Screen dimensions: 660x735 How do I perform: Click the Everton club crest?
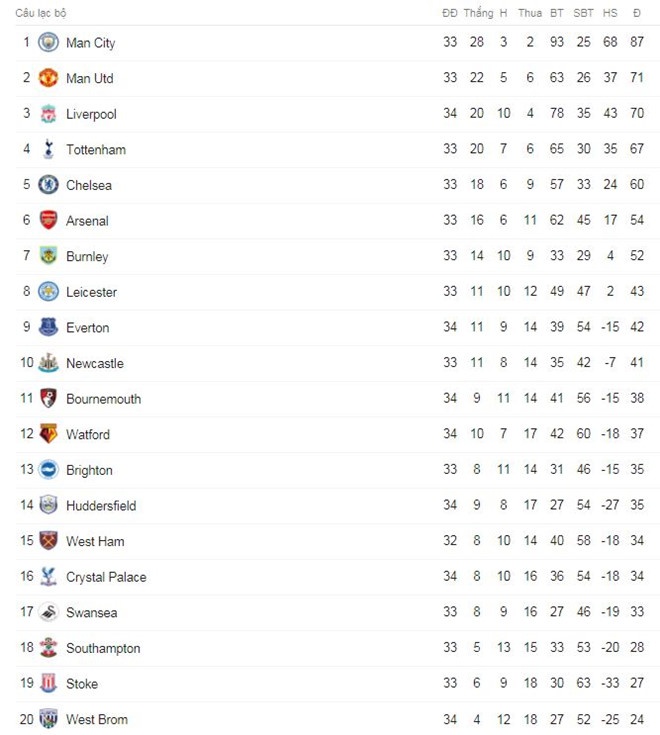pyautogui.click(x=48, y=327)
